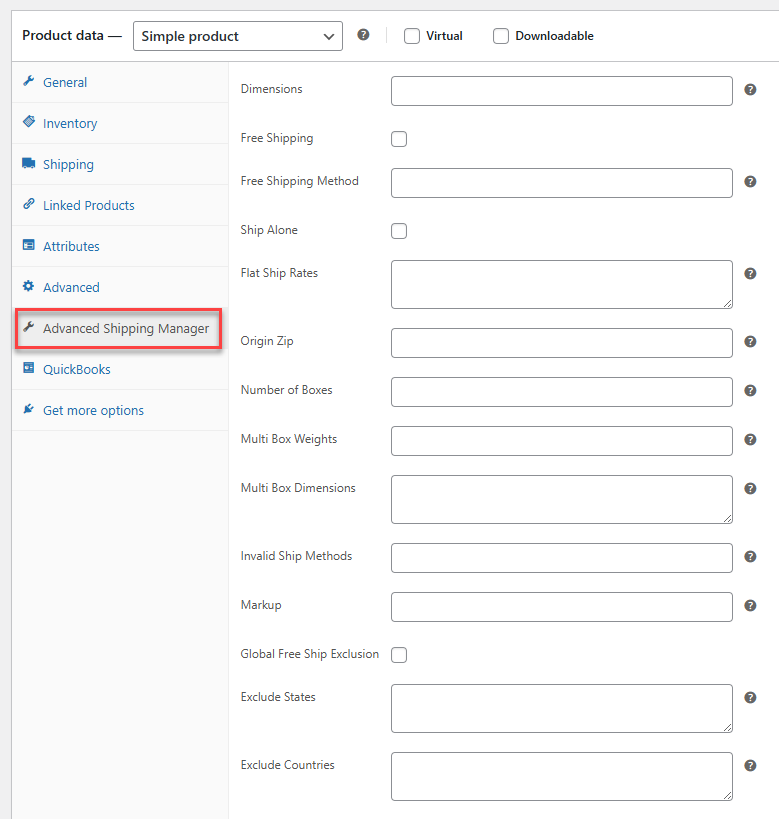779x819 pixels.
Task: Click the Number of Boxes field
Action: coord(562,392)
